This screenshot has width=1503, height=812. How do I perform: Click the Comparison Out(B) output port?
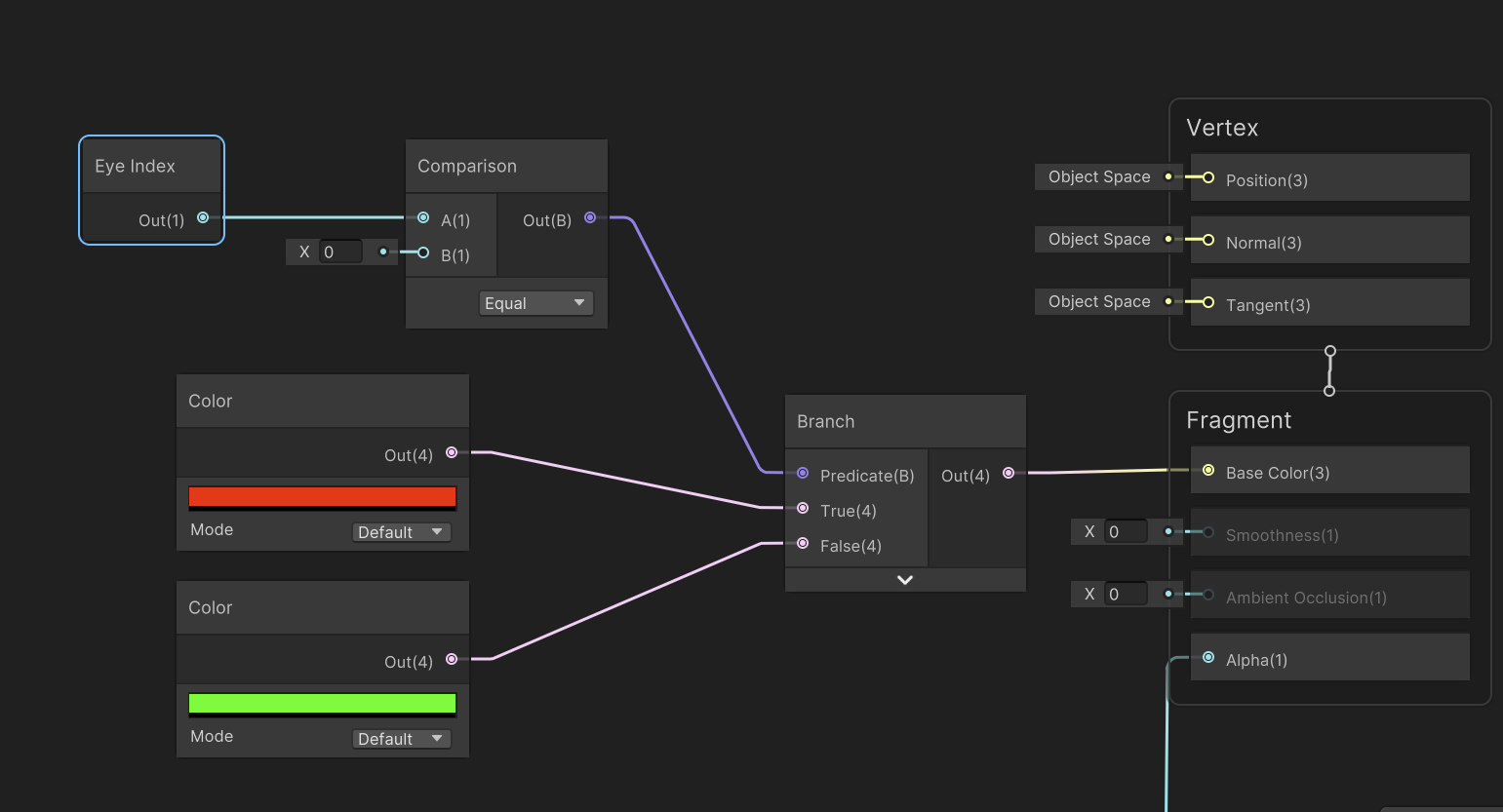coord(590,218)
